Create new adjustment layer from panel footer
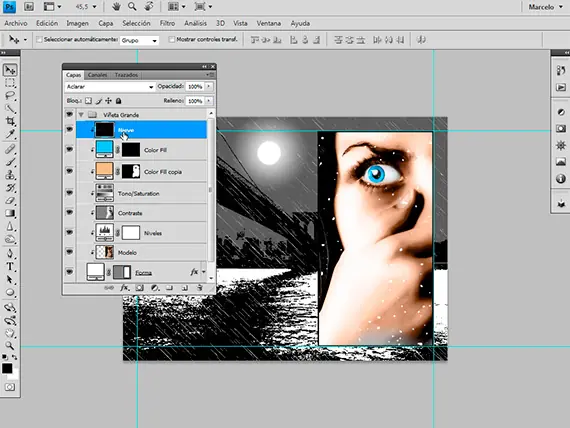570x428 pixels. tap(155, 288)
